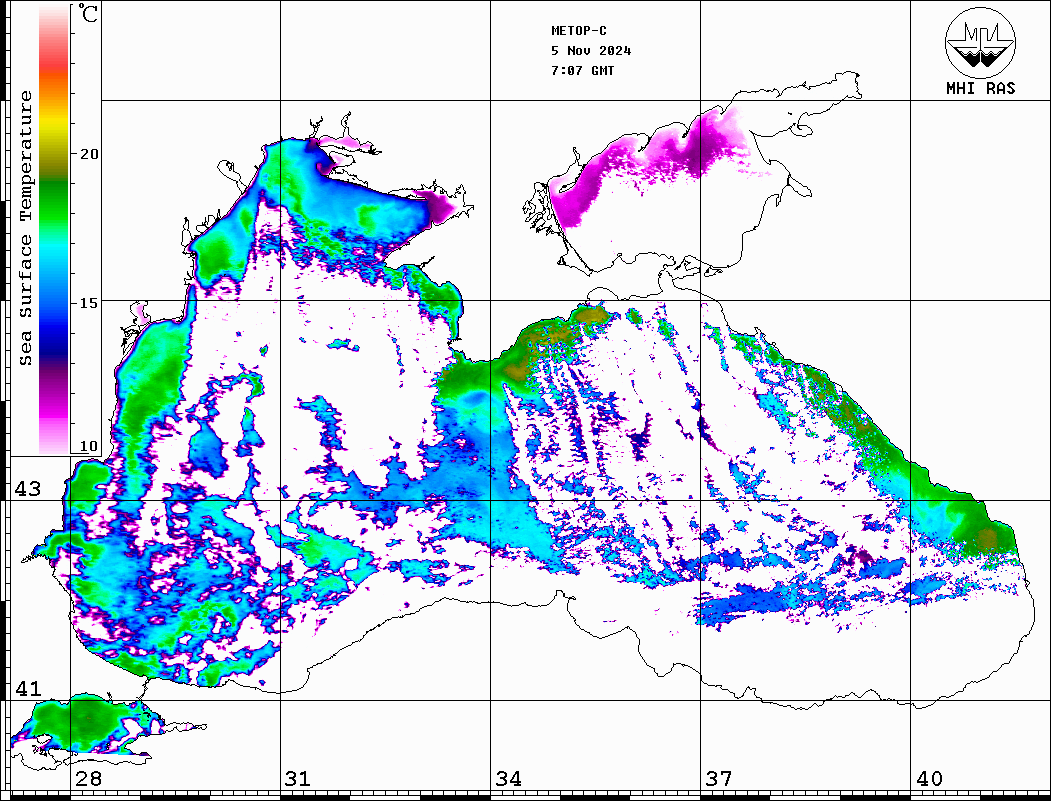Click the "Sea Surface Temperature" vertical label
Image resolution: width=1051 pixels, height=801 pixels.
[25, 228]
